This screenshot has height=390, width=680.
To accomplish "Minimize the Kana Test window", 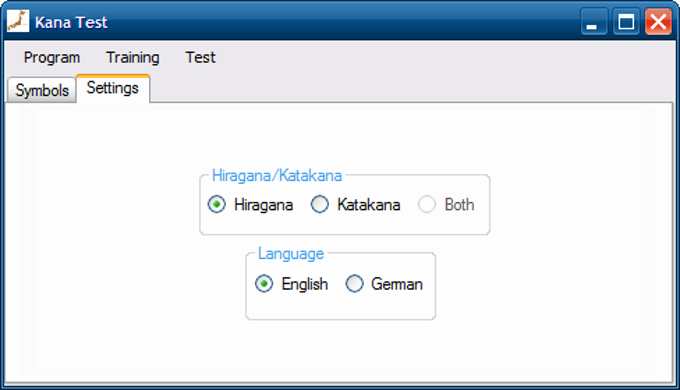I will click(594, 21).
